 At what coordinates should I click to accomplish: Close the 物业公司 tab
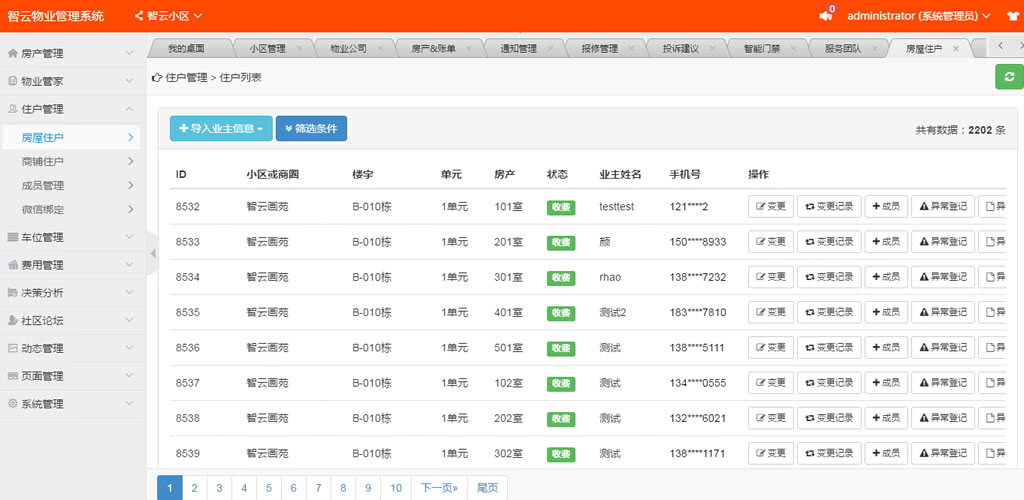(380, 48)
